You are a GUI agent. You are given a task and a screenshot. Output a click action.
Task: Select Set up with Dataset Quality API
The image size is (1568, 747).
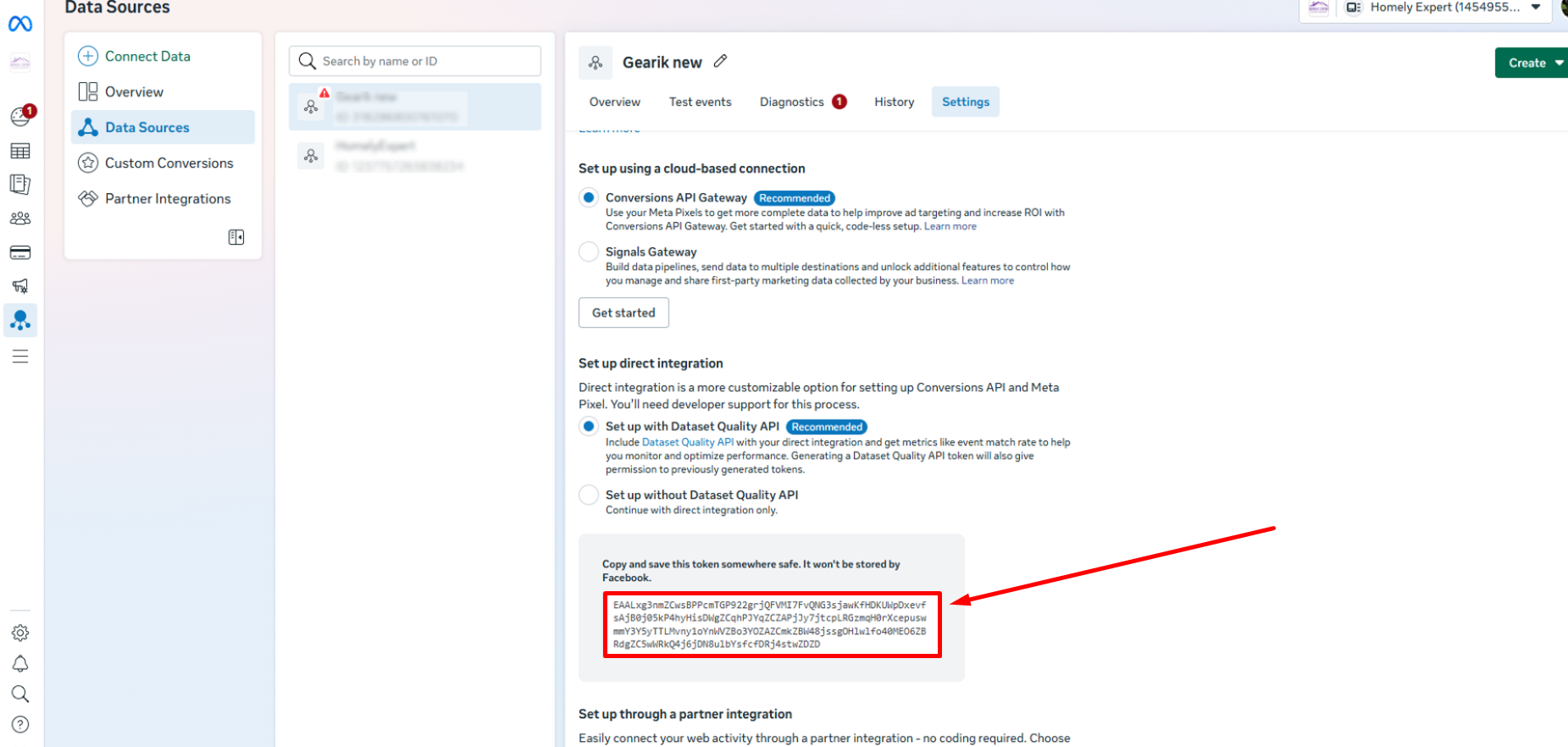tap(589, 426)
